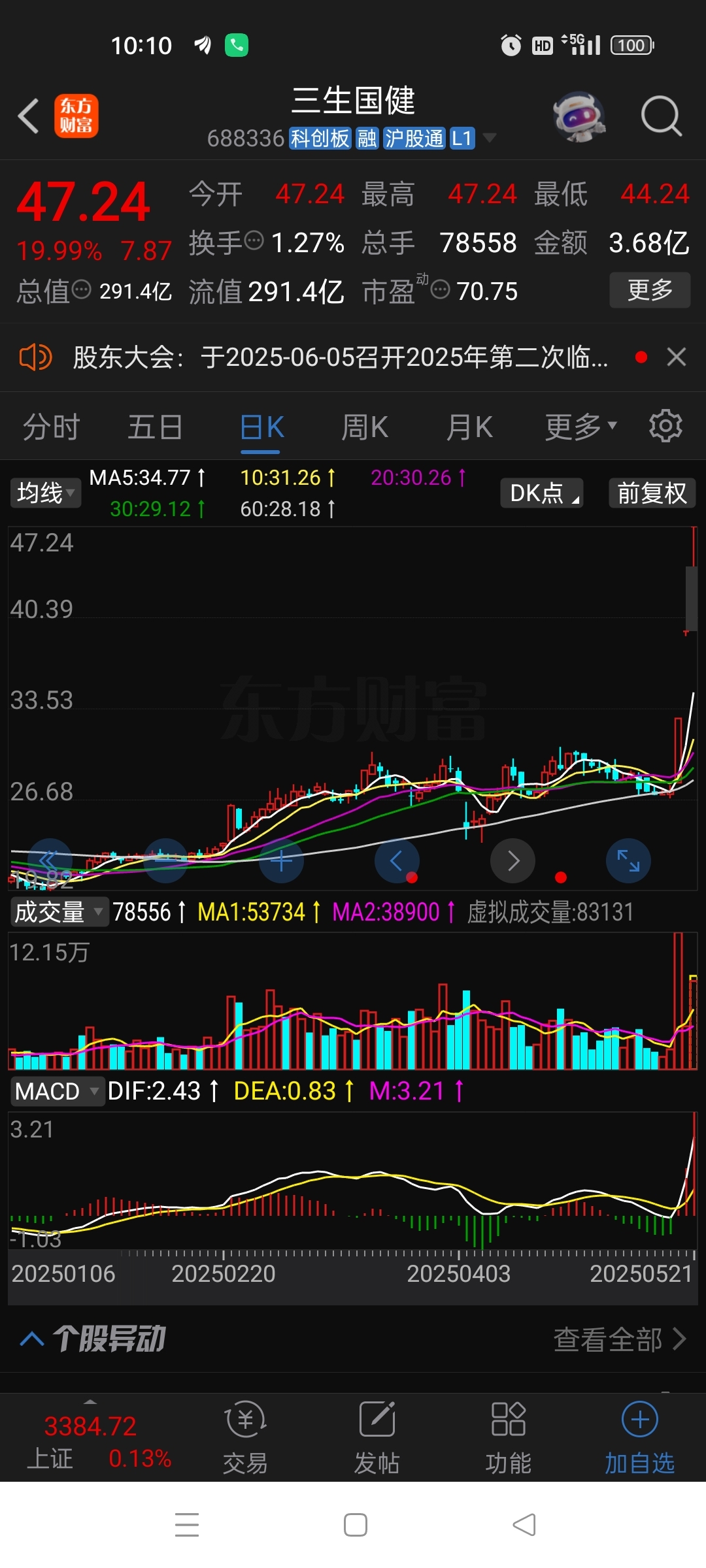The image size is (706, 1568).
Task: Switch to 周K tab
Action: [365, 427]
